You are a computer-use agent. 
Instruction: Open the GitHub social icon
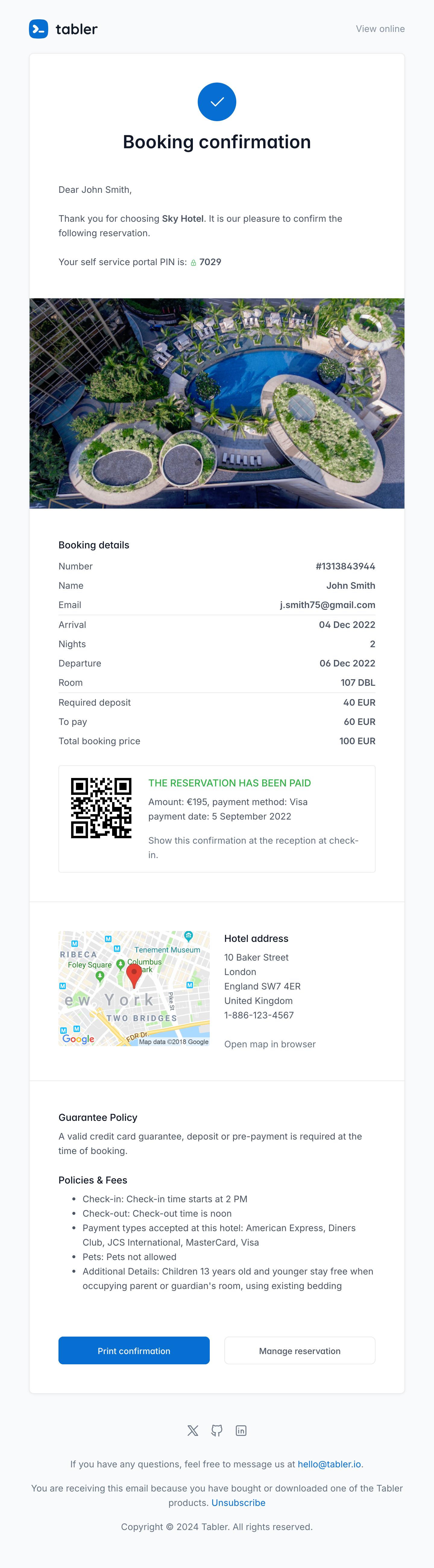point(217,1430)
